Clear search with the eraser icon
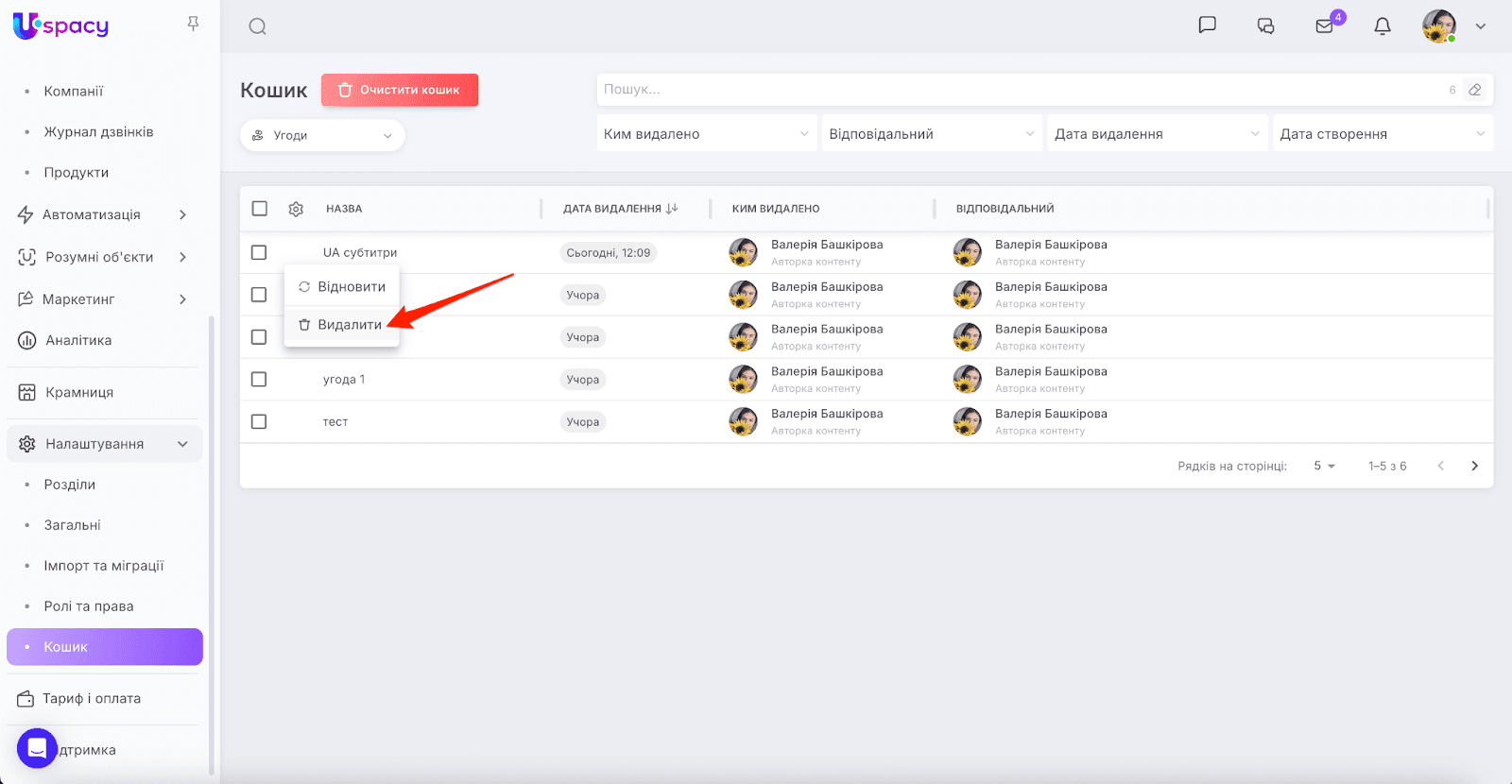1512x784 pixels. 1474,90
